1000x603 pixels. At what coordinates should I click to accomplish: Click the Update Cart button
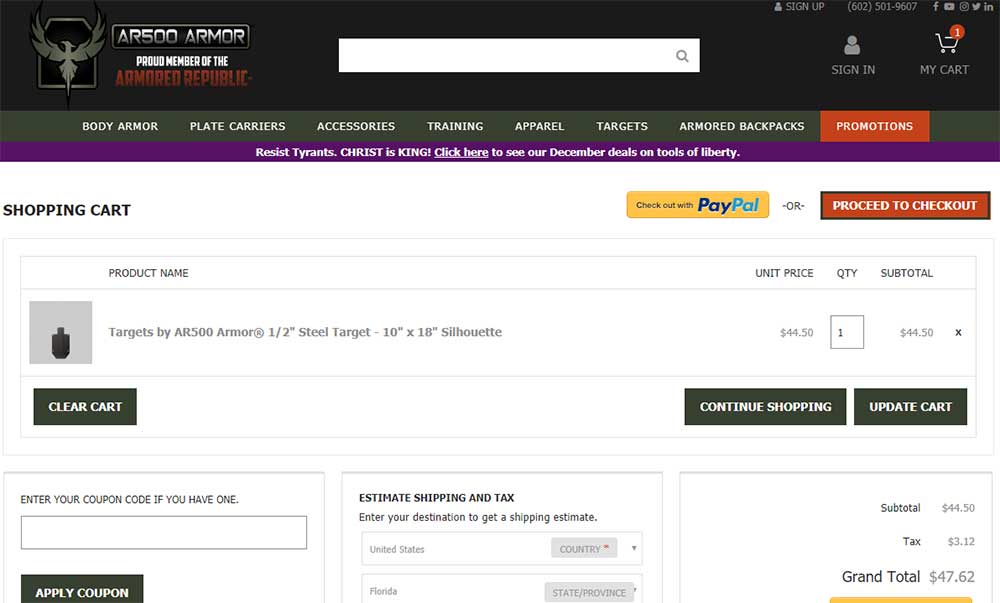coord(910,407)
